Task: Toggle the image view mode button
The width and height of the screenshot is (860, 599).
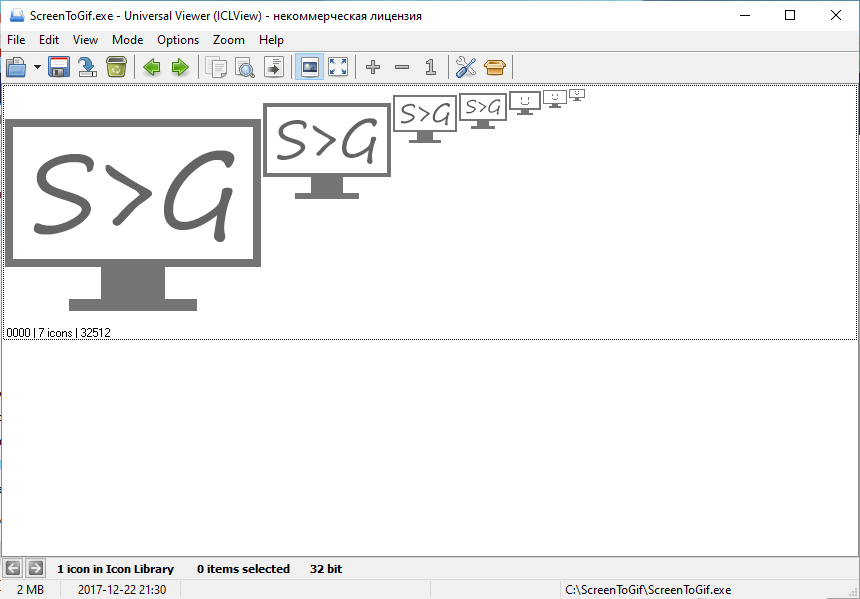Action: click(309, 67)
